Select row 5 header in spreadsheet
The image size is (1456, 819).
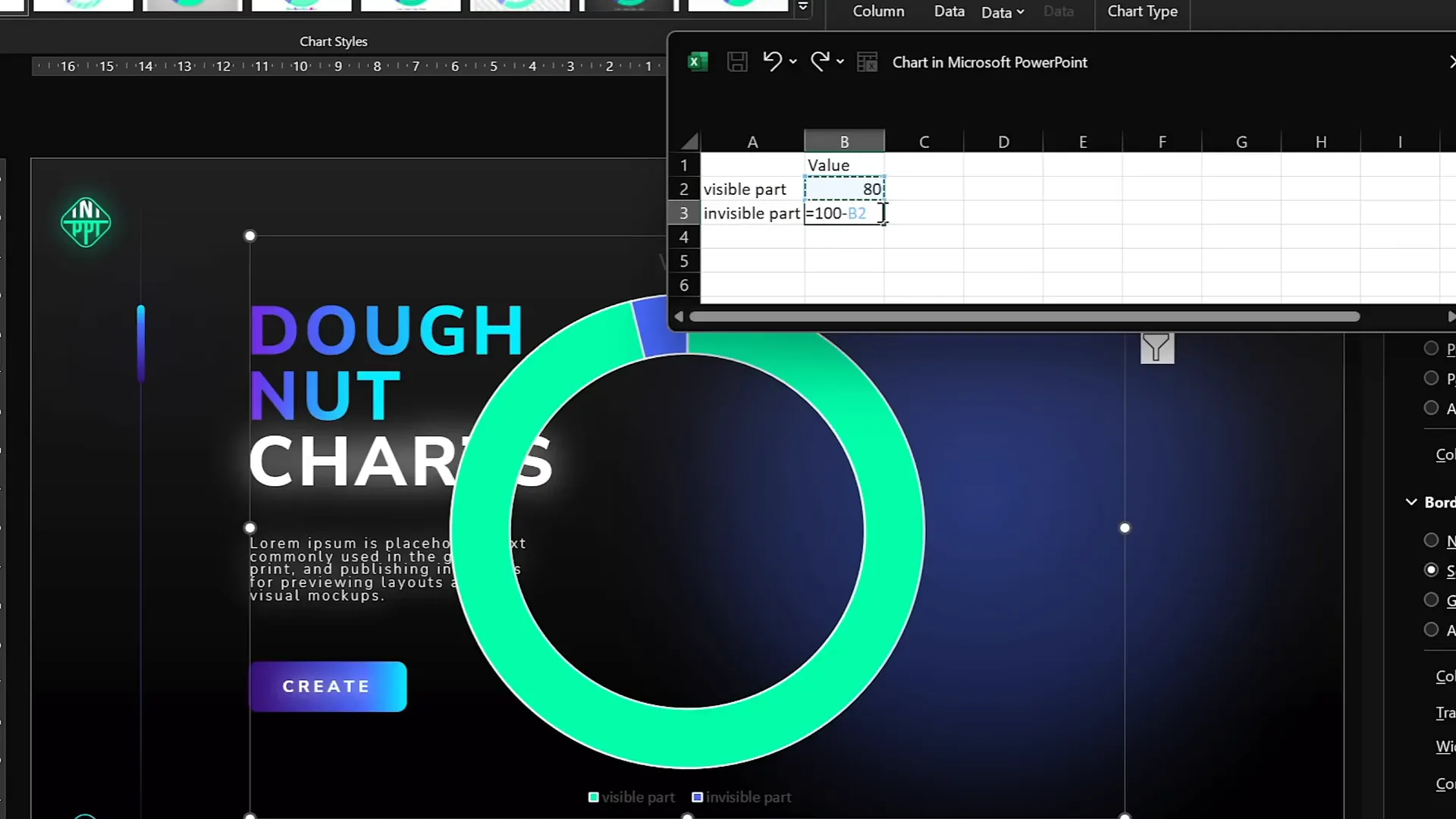[684, 261]
